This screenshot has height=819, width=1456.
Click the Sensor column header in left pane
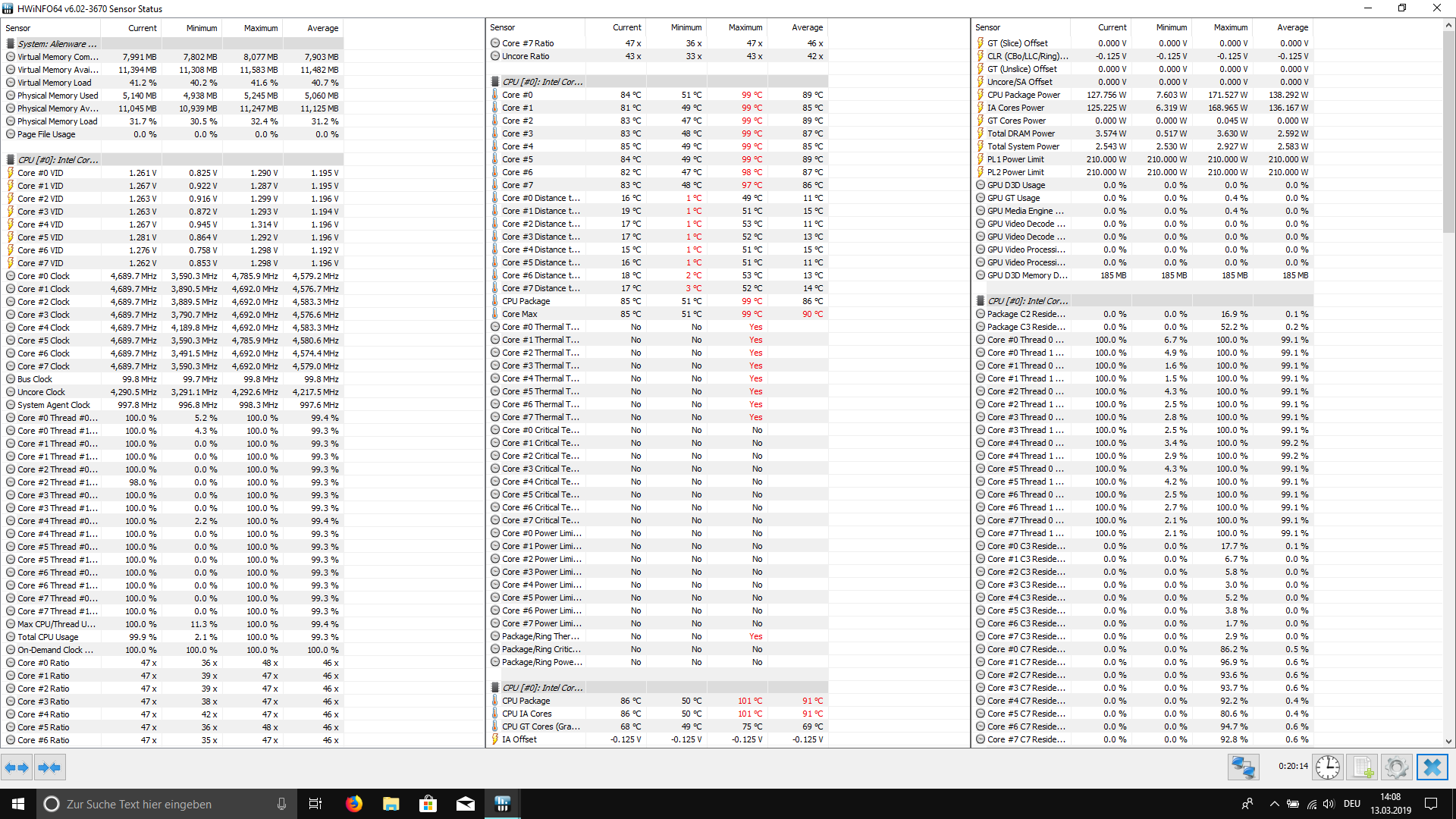click(52, 28)
